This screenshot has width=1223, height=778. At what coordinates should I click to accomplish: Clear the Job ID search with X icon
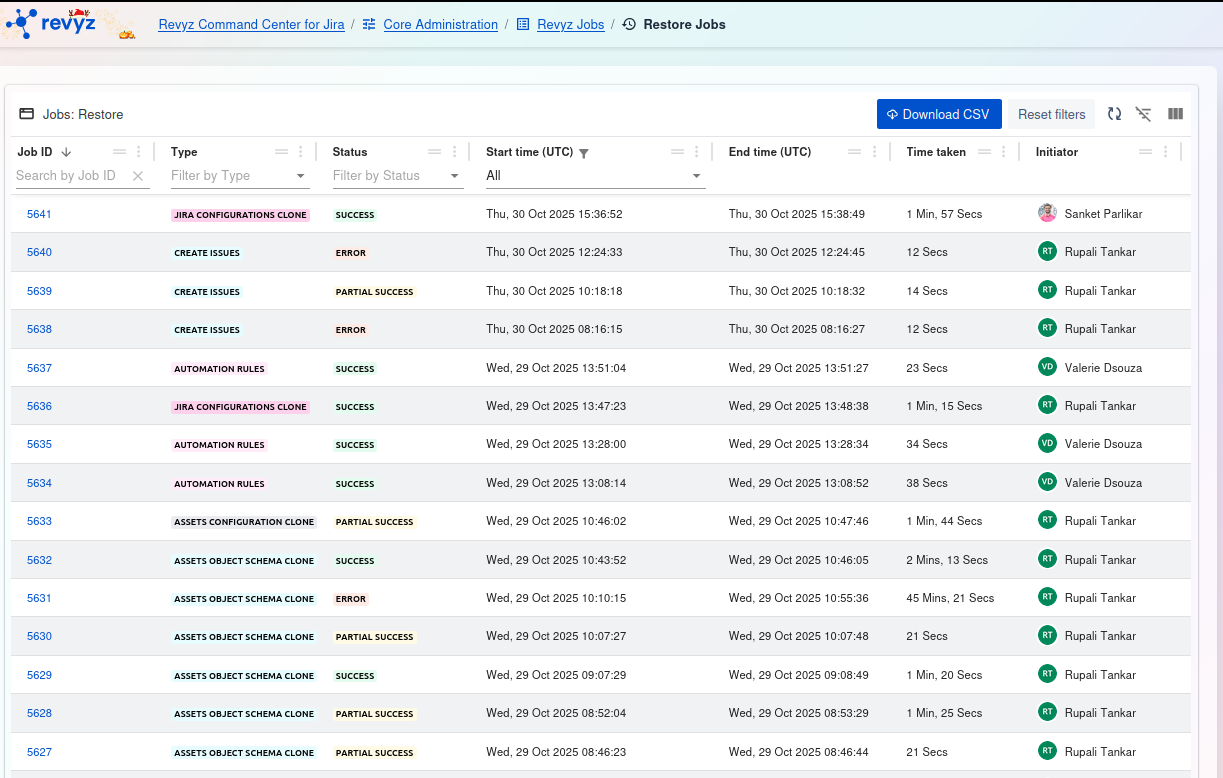click(x=138, y=176)
